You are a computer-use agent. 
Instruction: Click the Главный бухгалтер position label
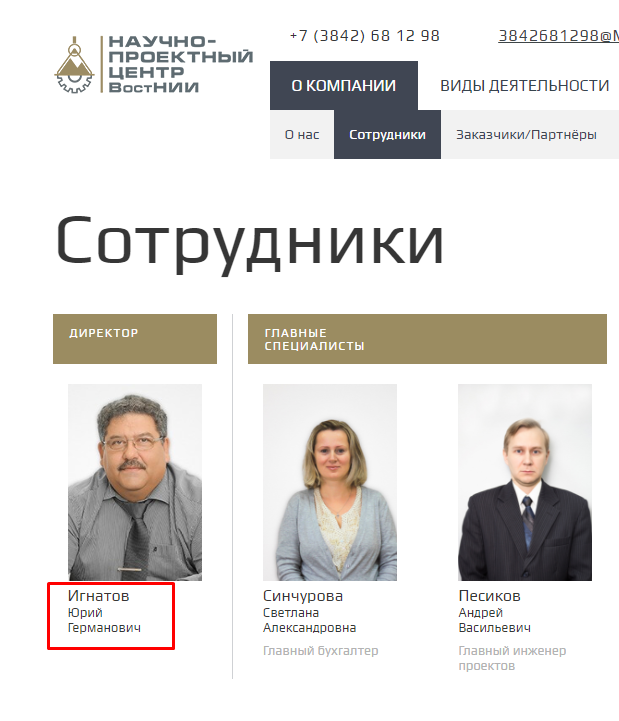(x=321, y=651)
